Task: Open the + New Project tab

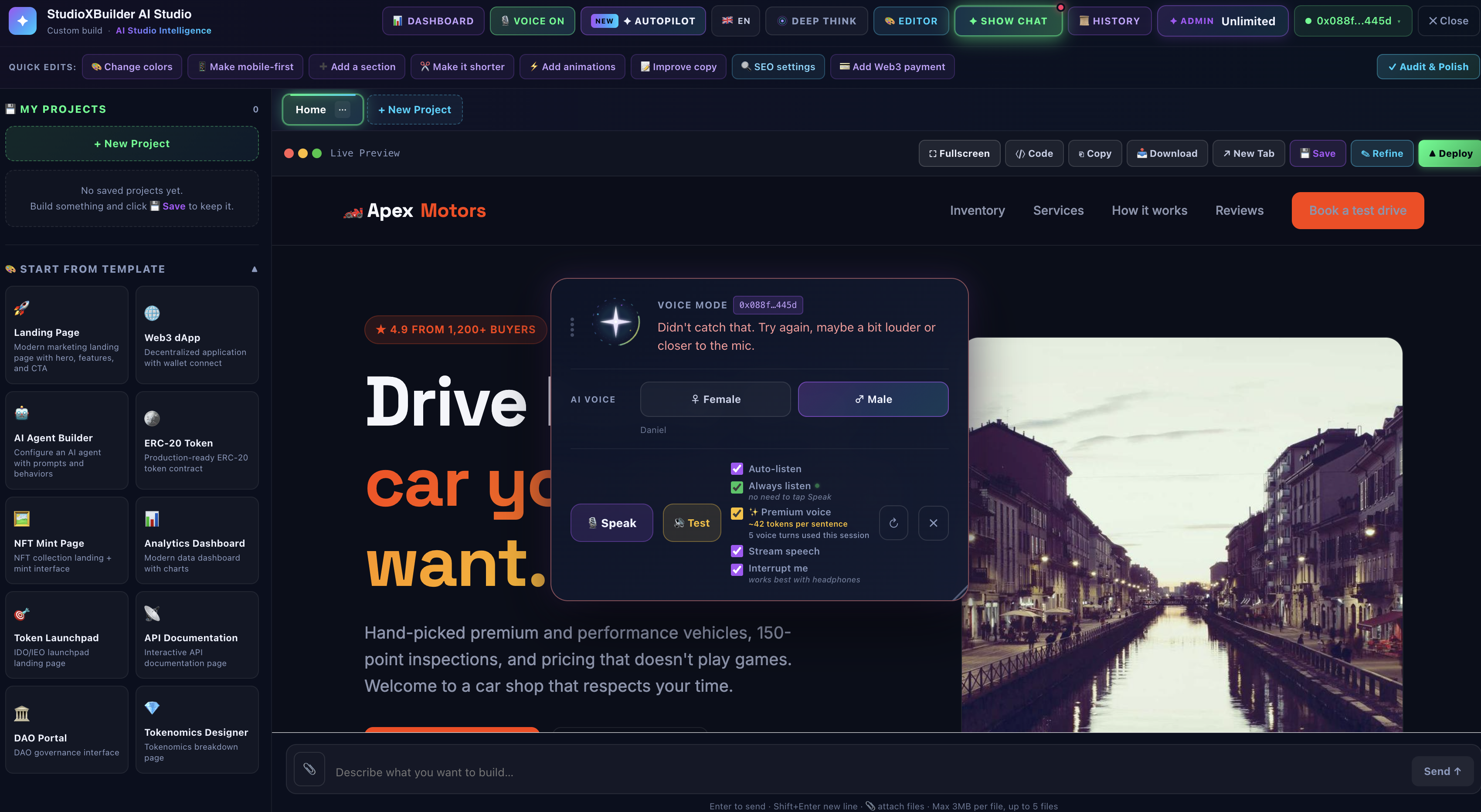Action: click(414, 110)
